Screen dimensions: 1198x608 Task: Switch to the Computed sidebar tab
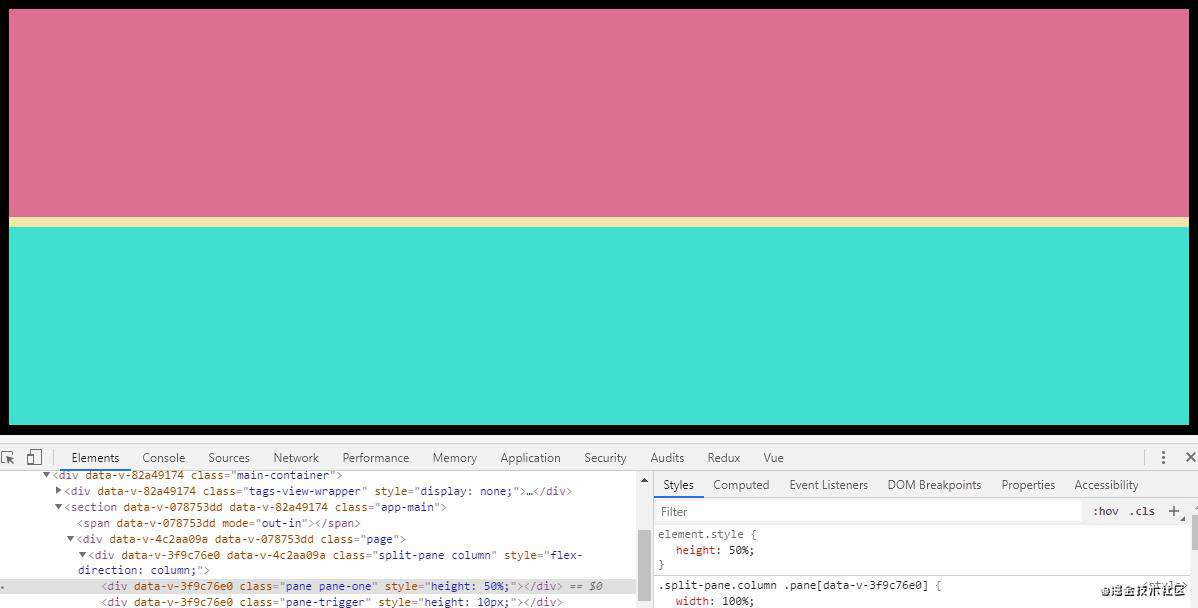point(741,485)
